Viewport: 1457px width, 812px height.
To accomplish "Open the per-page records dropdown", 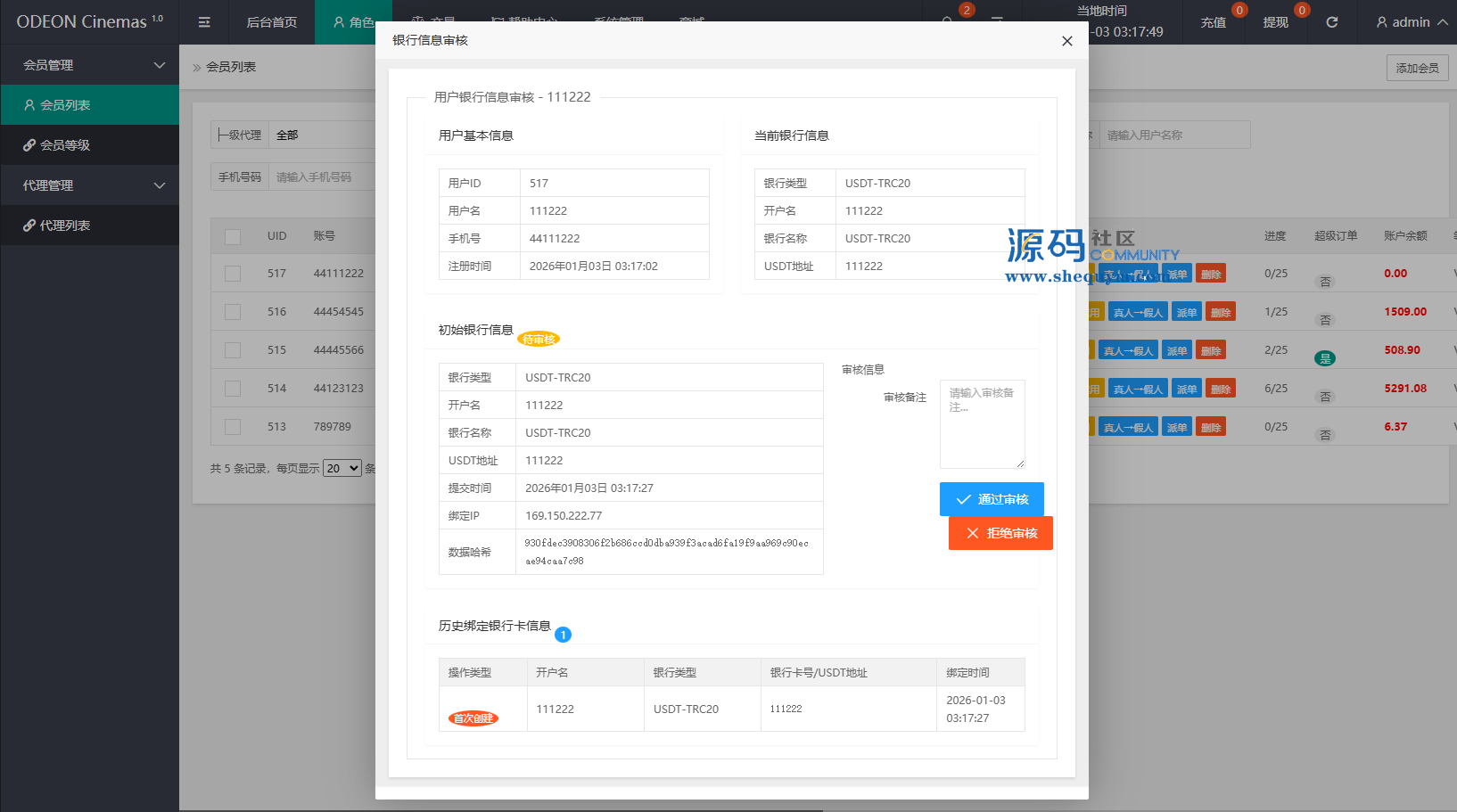I will (342, 468).
